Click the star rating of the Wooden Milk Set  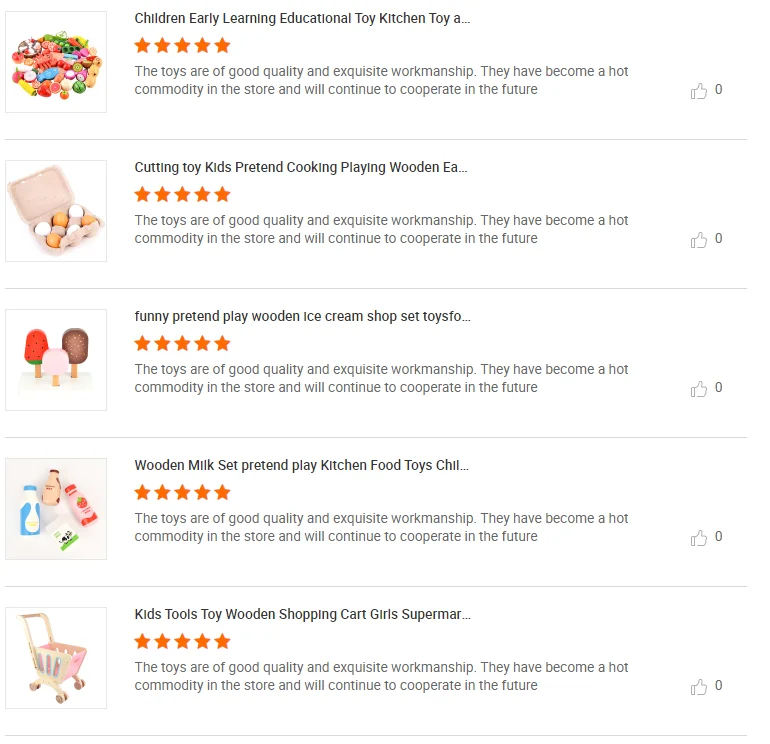tap(182, 492)
